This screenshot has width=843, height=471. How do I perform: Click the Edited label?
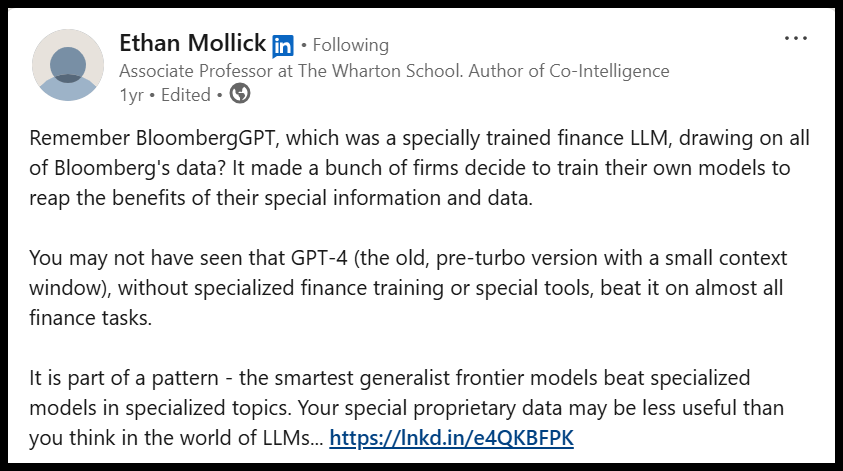[183, 95]
